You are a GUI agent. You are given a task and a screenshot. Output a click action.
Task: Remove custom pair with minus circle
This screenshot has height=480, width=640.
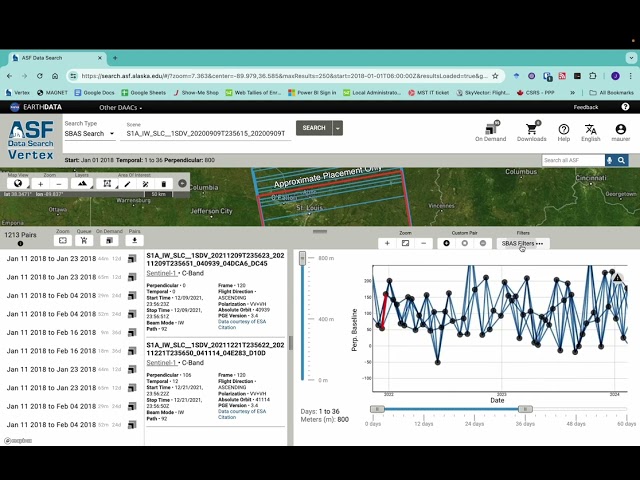[483, 243]
